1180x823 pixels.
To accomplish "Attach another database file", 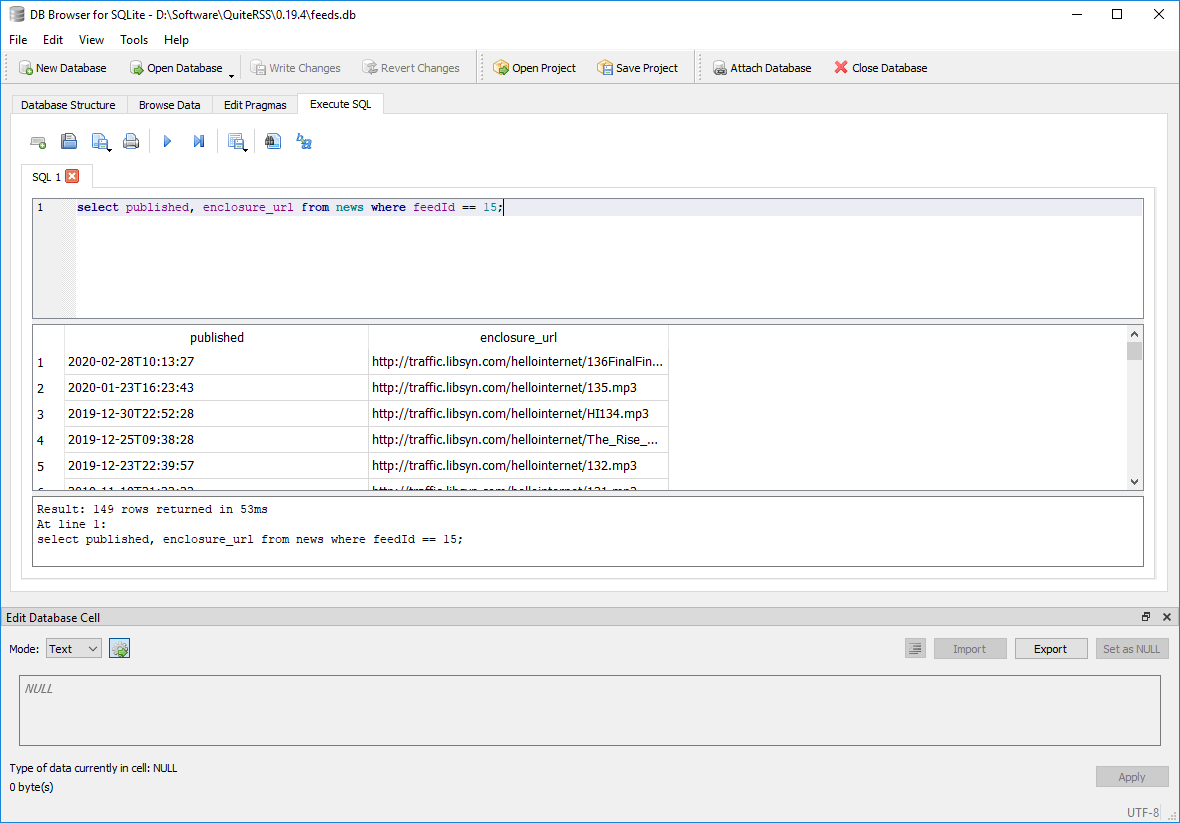I will click(761, 67).
